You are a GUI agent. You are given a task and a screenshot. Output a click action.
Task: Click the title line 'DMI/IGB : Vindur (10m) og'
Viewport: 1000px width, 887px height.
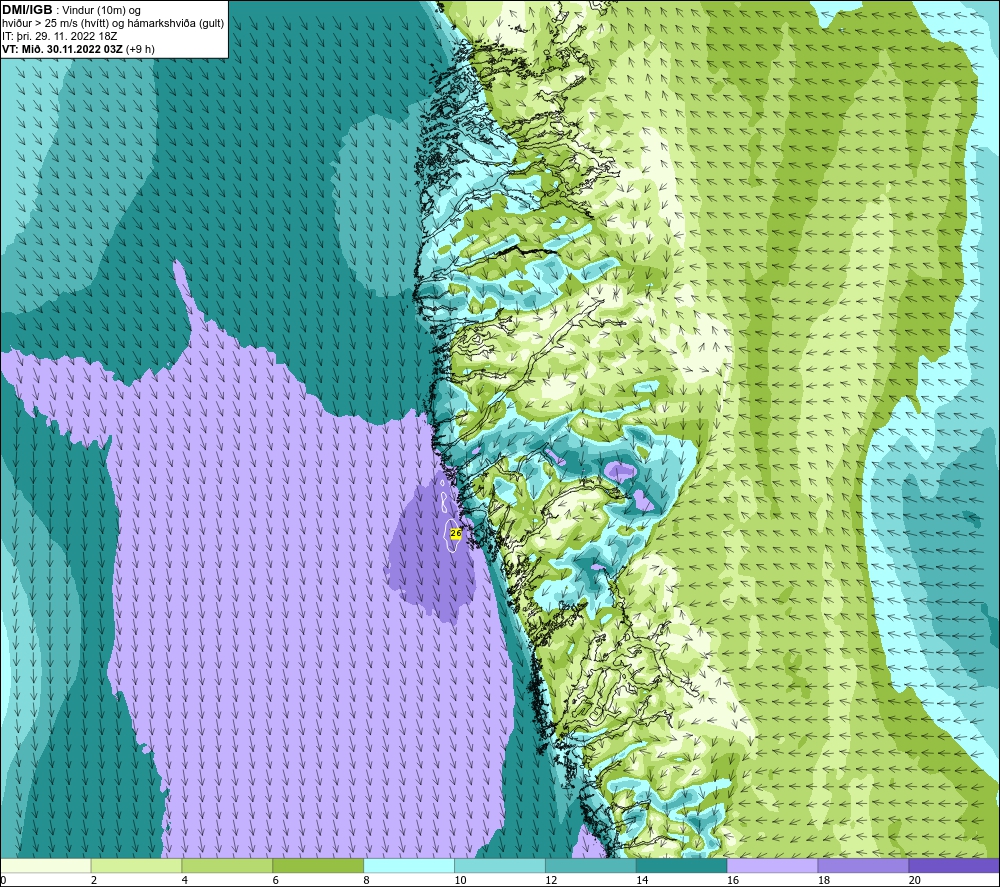(71, 10)
